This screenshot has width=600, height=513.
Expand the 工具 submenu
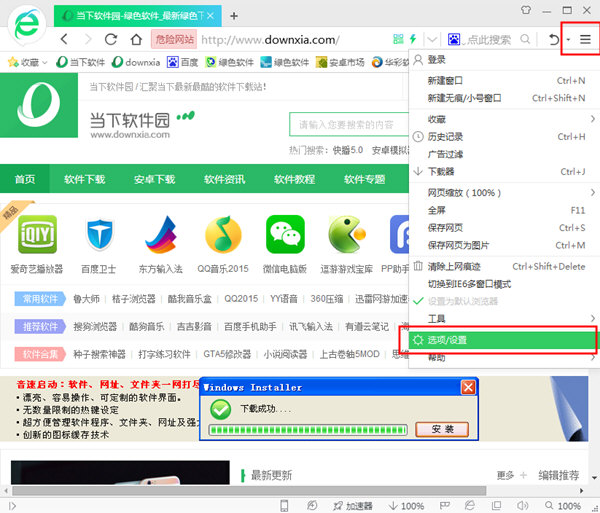pyautogui.click(x=504, y=319)
